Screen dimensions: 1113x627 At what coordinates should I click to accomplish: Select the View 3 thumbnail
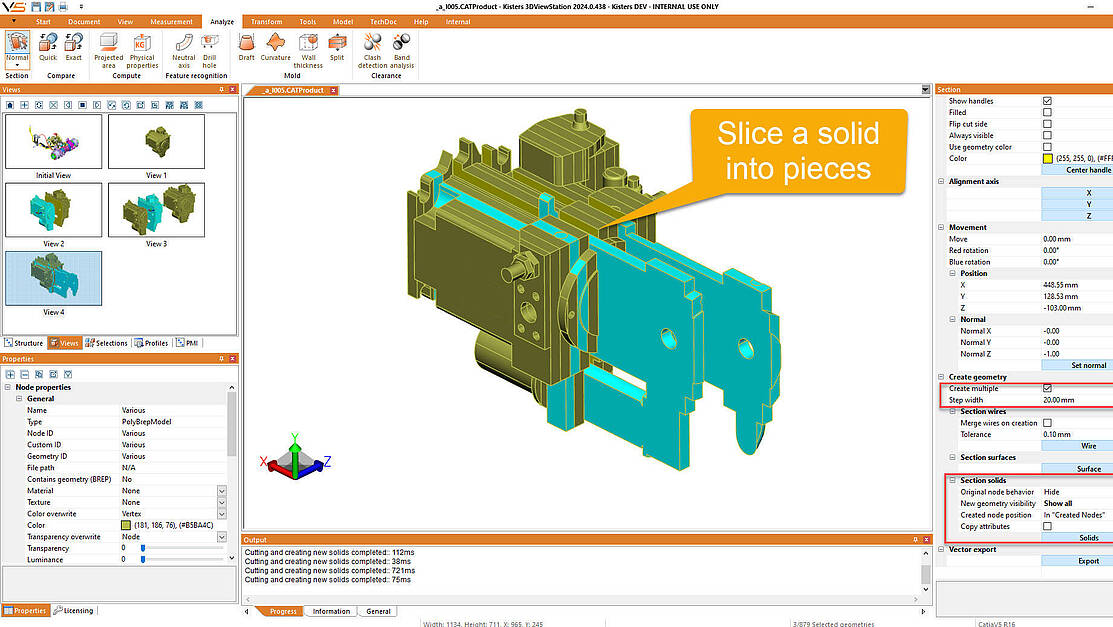pyautogui.click(x=156, y=210)
